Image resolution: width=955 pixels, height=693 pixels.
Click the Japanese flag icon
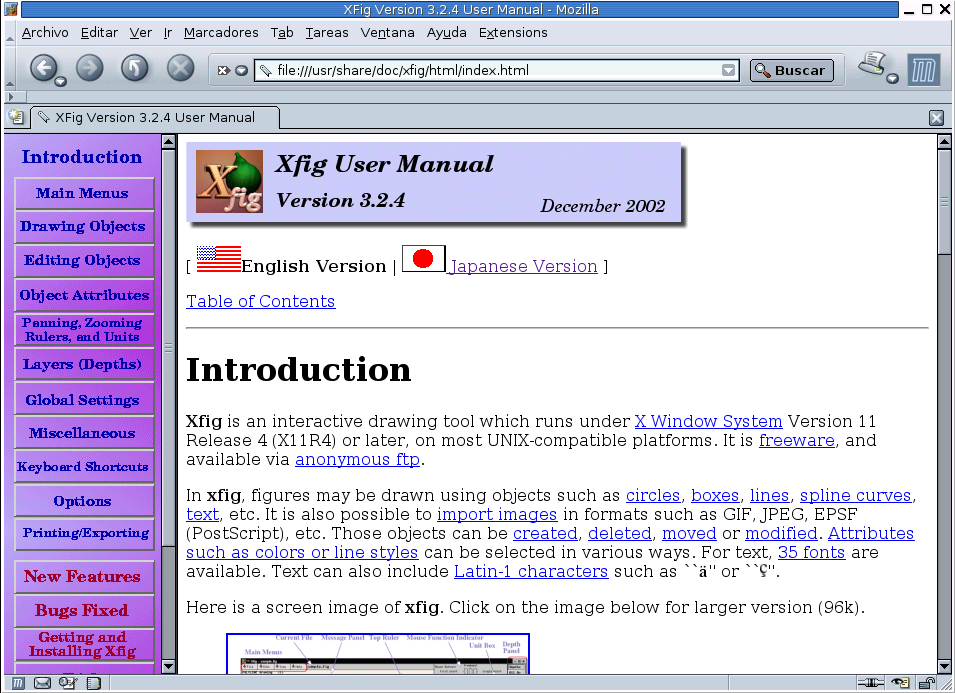tap(423, 259)
